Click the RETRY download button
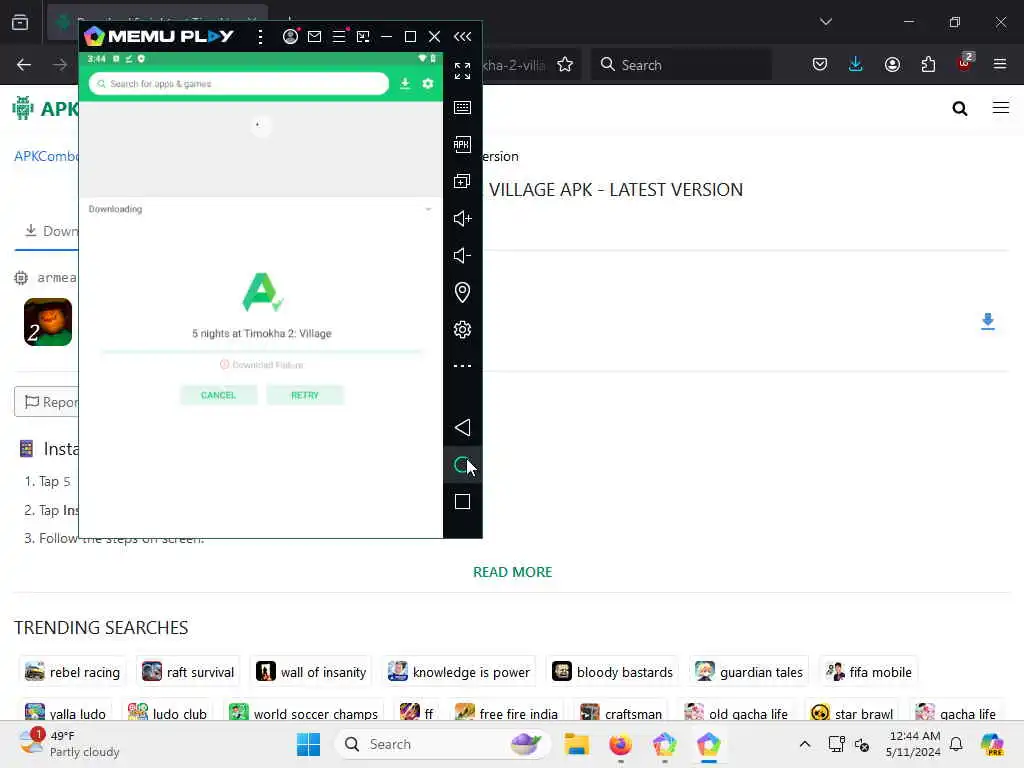Screen dimensions: 1024x768 pos(305,395)
